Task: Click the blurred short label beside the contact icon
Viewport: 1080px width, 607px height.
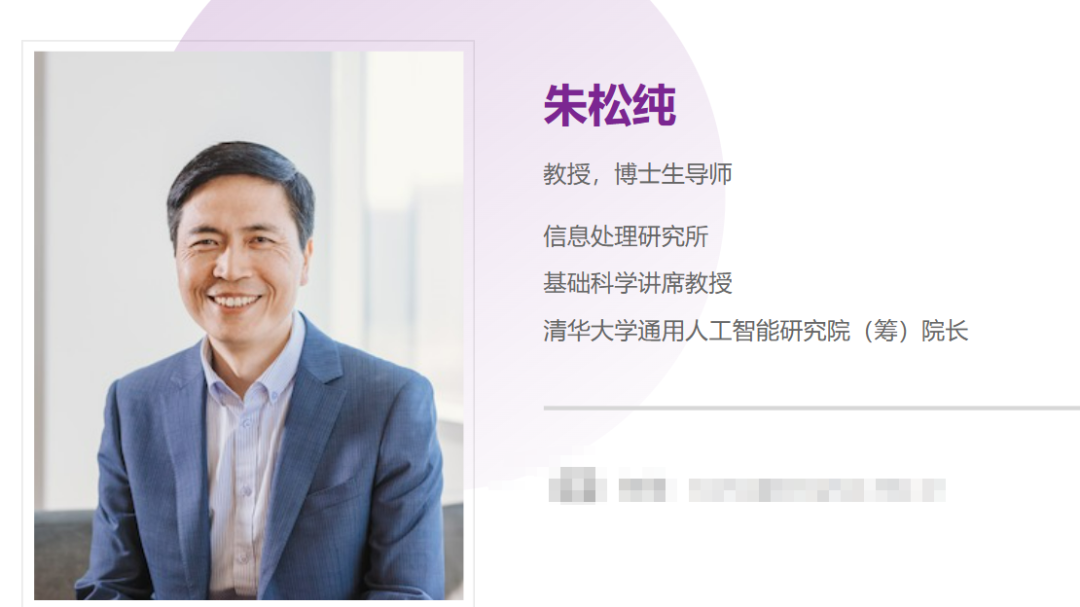Action: [x=642, y=490]
